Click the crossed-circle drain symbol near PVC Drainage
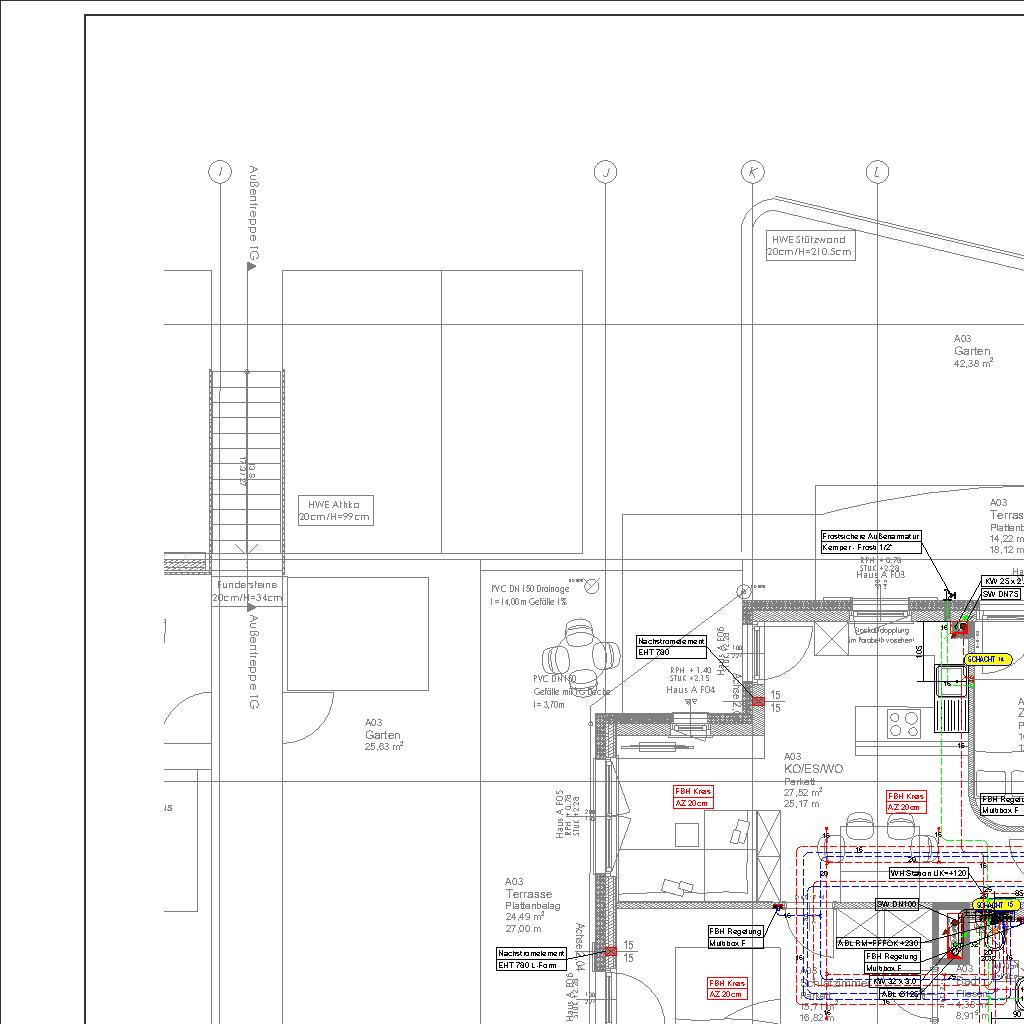Screen dimensions: 1024x1024 coord(592,586)
